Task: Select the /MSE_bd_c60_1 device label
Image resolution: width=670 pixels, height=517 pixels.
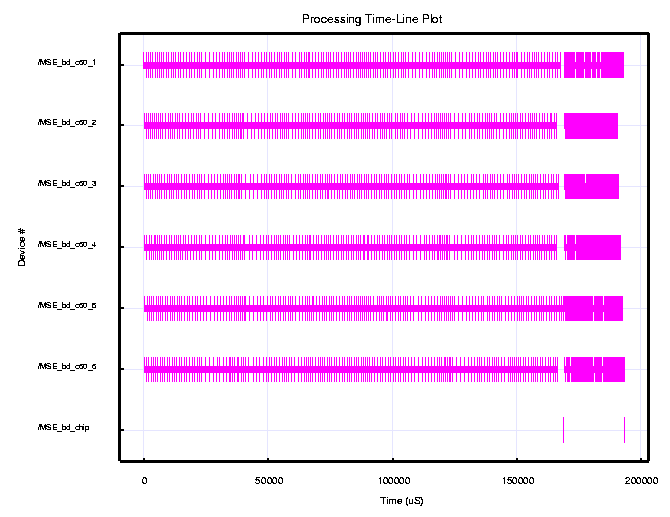Action: coord(67,63)
